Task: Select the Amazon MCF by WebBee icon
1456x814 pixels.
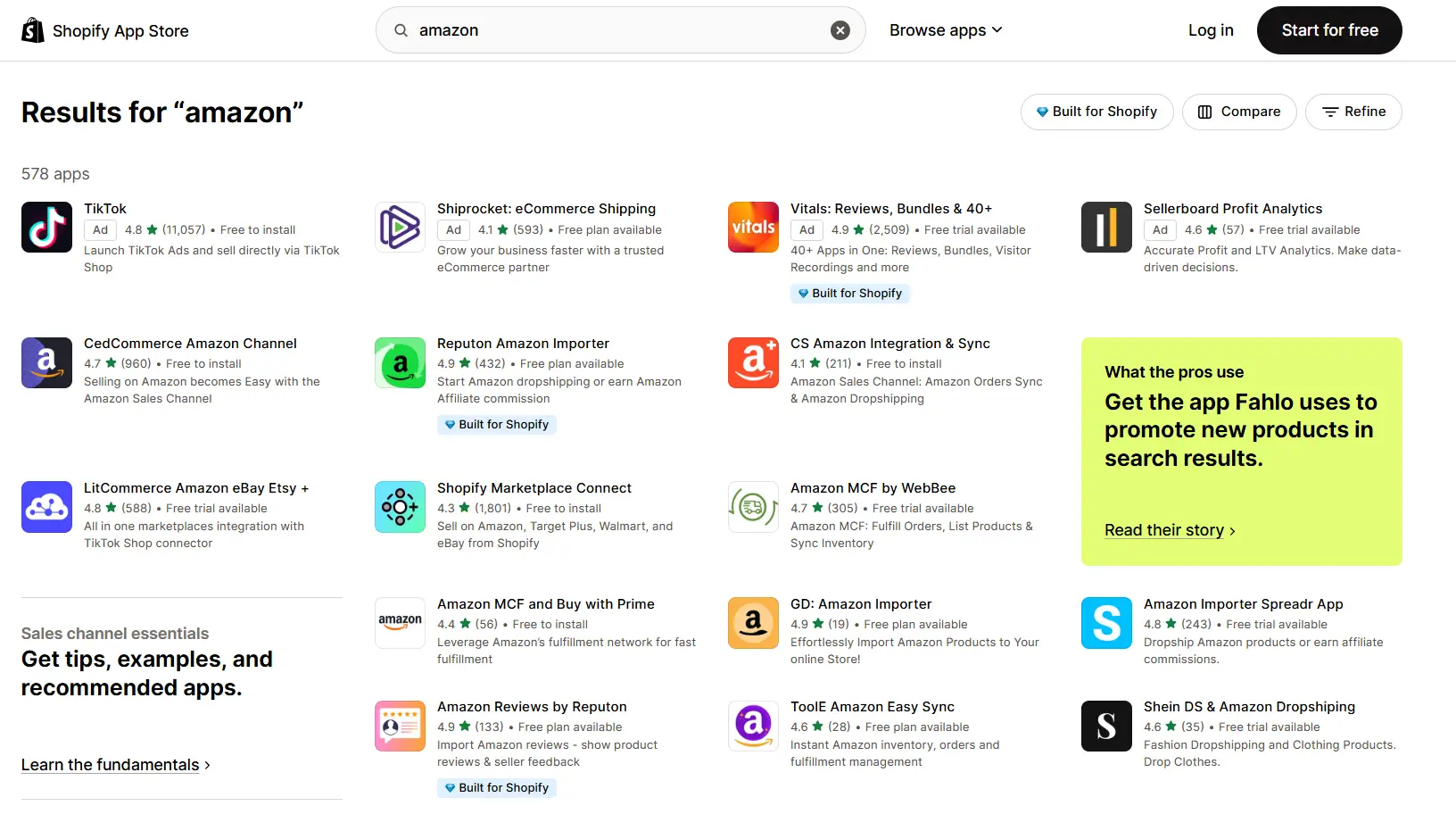Action: tap(753, 507)
